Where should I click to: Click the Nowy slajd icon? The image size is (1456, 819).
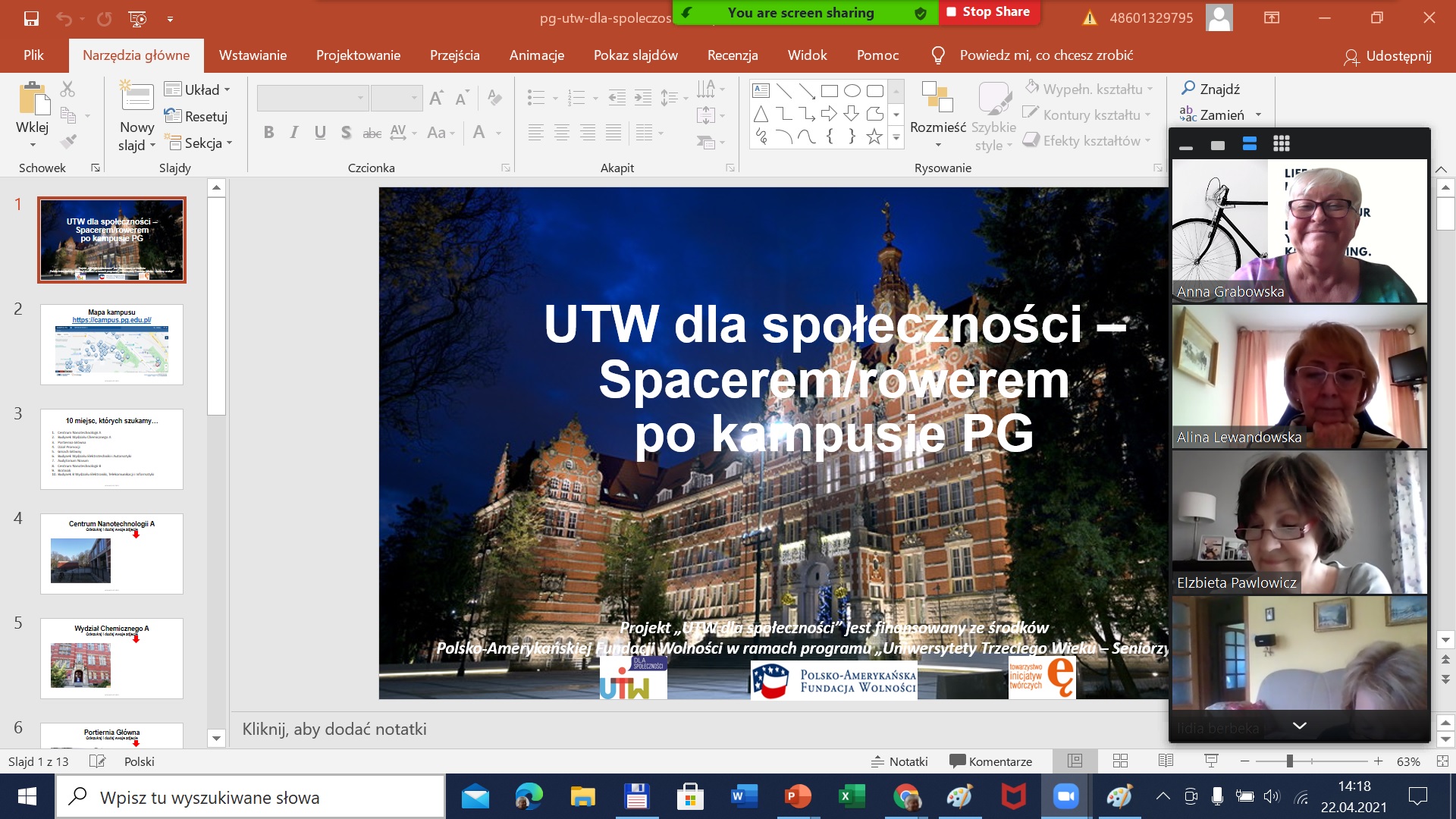point(137,99)
